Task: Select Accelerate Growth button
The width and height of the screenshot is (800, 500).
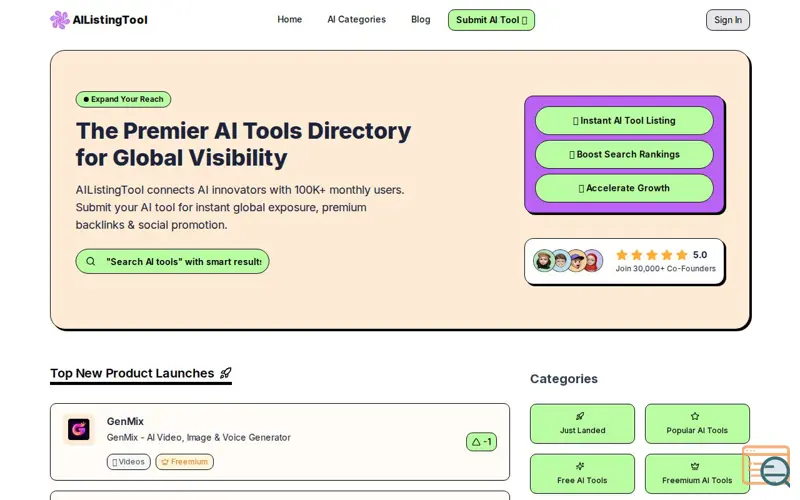Action: click(x=624, y=188)
